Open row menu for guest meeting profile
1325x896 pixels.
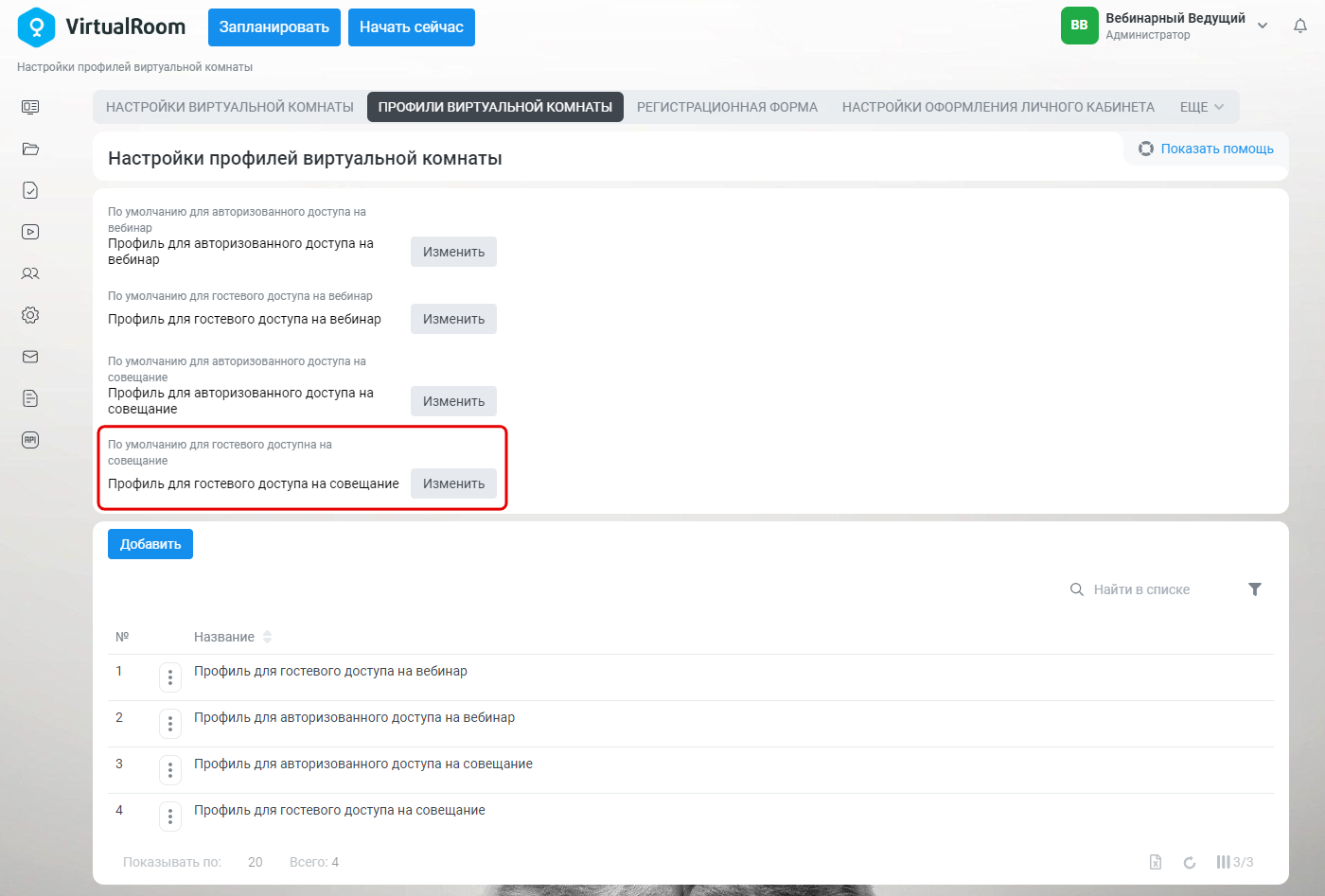(170, 816)
